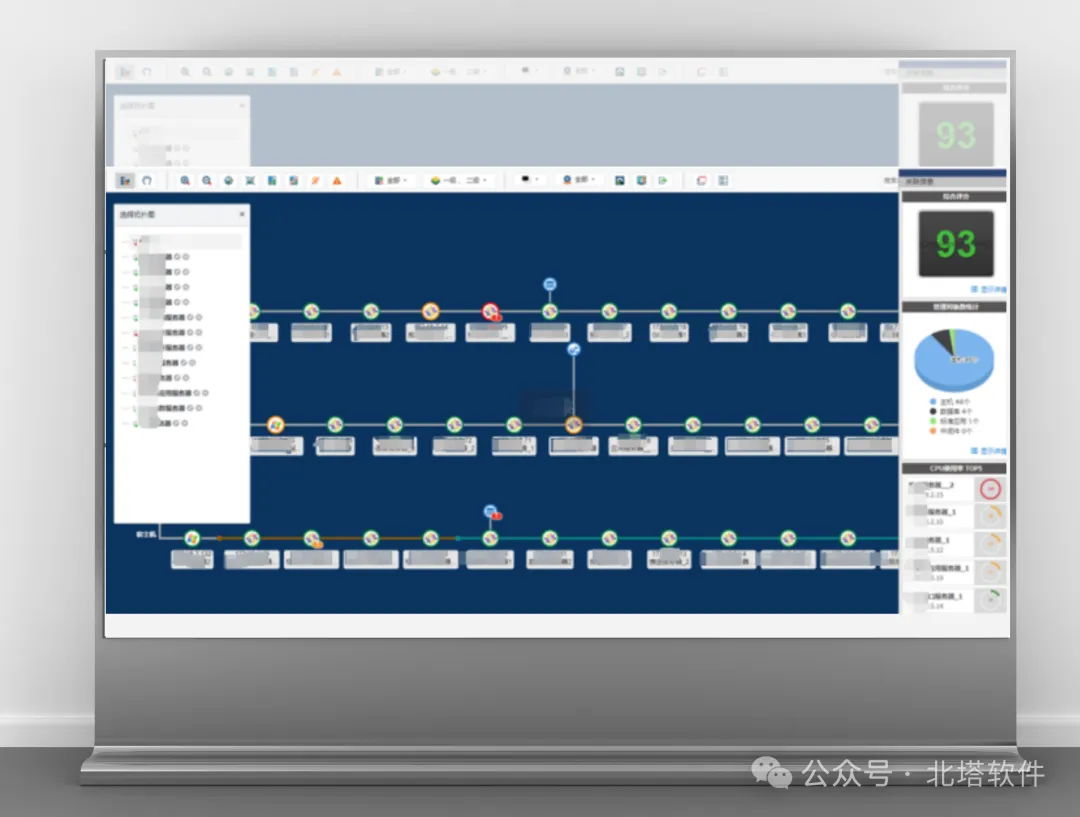
Task: Close the 选择拓扑图 panel
Action: 242,214
